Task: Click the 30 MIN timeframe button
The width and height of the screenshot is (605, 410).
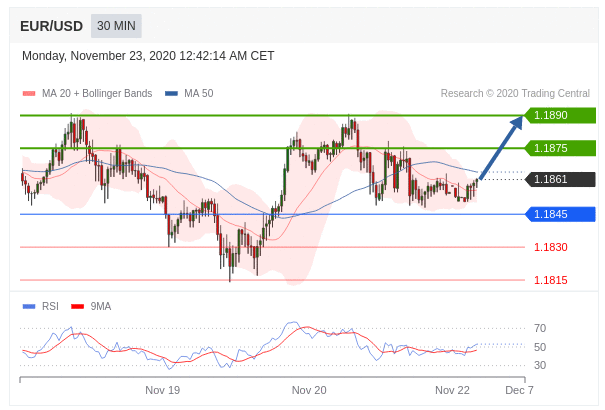Action: coord(116,26)
